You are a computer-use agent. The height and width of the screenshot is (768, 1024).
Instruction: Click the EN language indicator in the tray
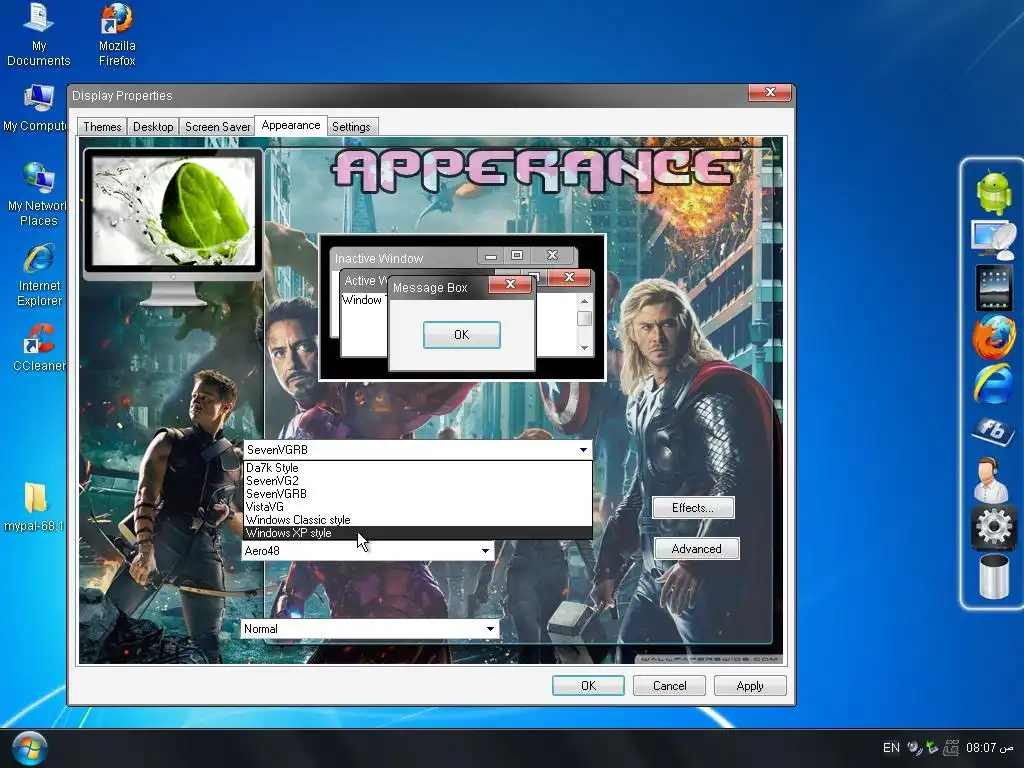(x=891, y=748)
